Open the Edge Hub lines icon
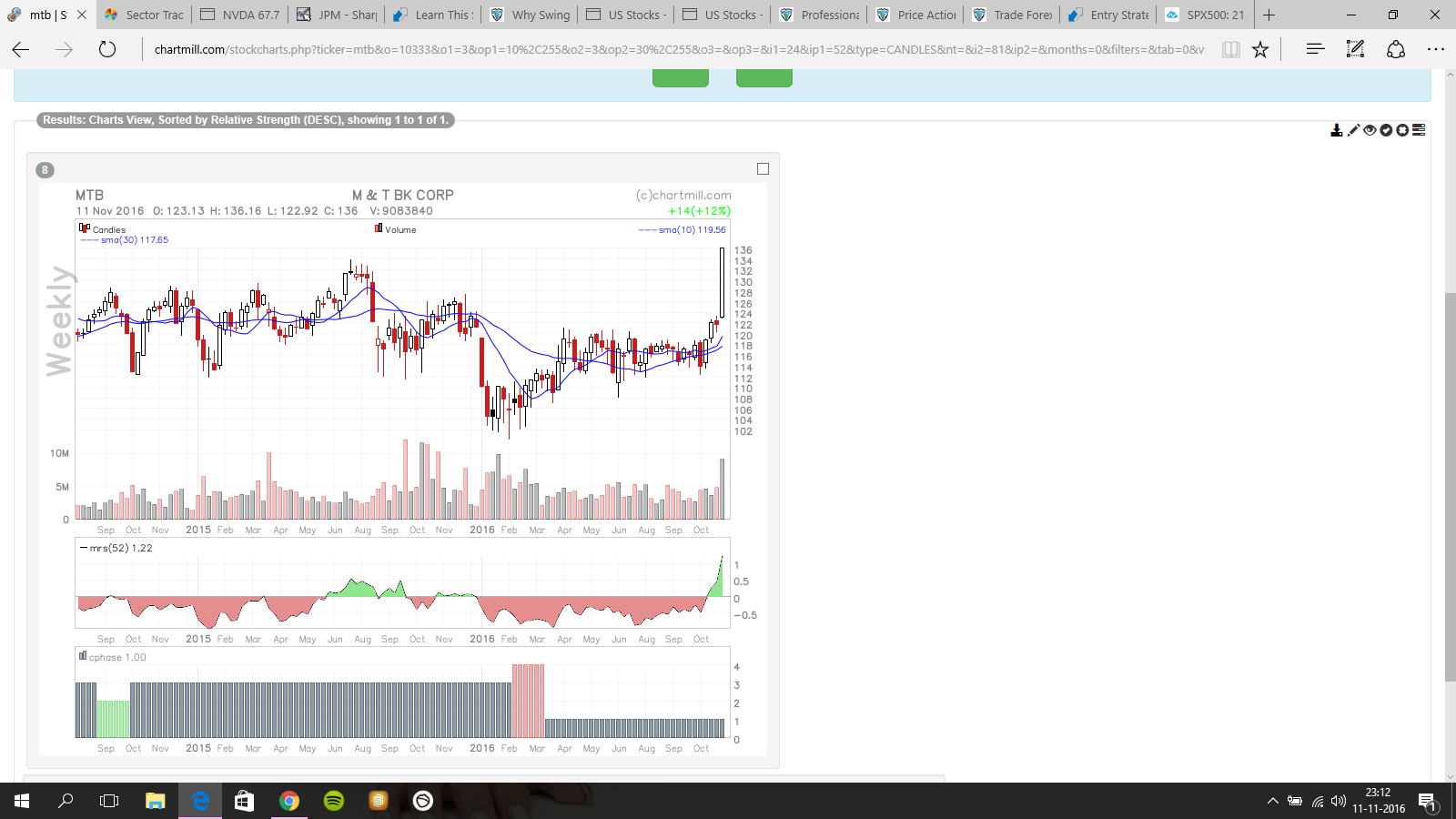The width and height of the screenshot is (1456, 819). click(x=1315, y=49)
